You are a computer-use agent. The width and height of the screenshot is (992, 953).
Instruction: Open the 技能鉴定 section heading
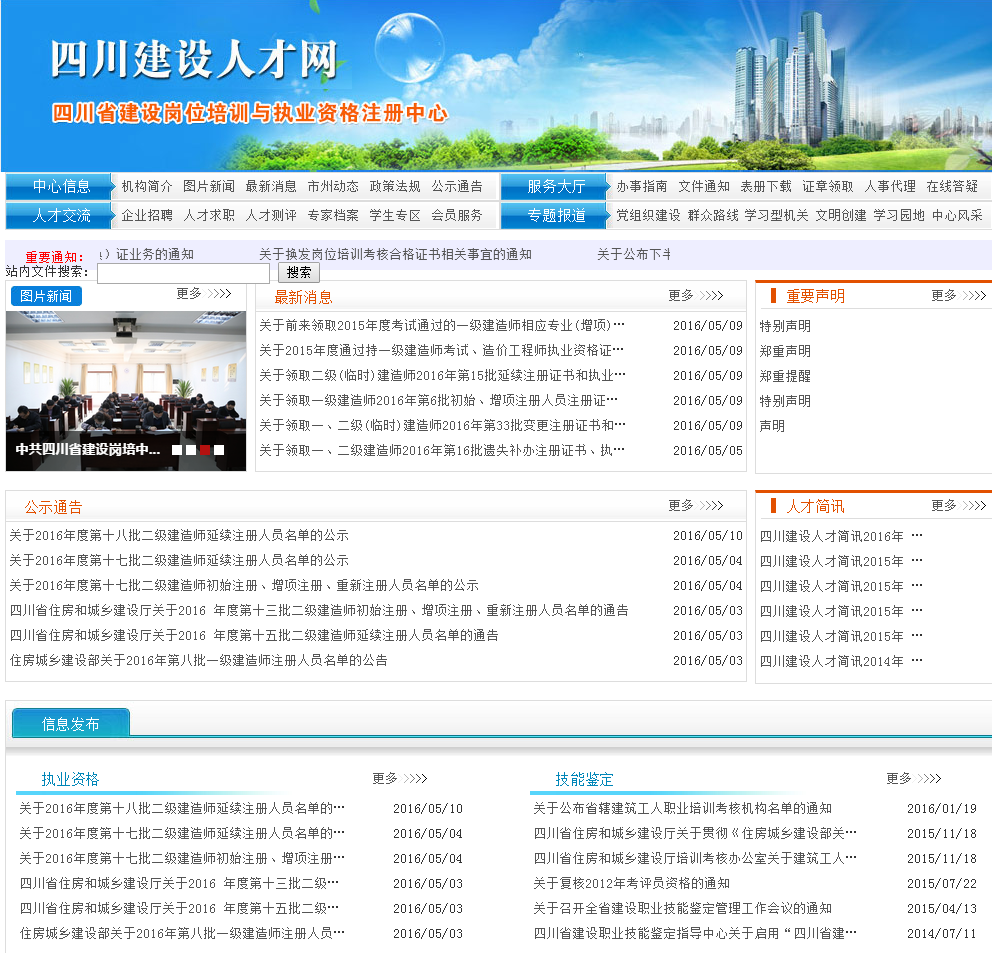click(x=584, y=779)
